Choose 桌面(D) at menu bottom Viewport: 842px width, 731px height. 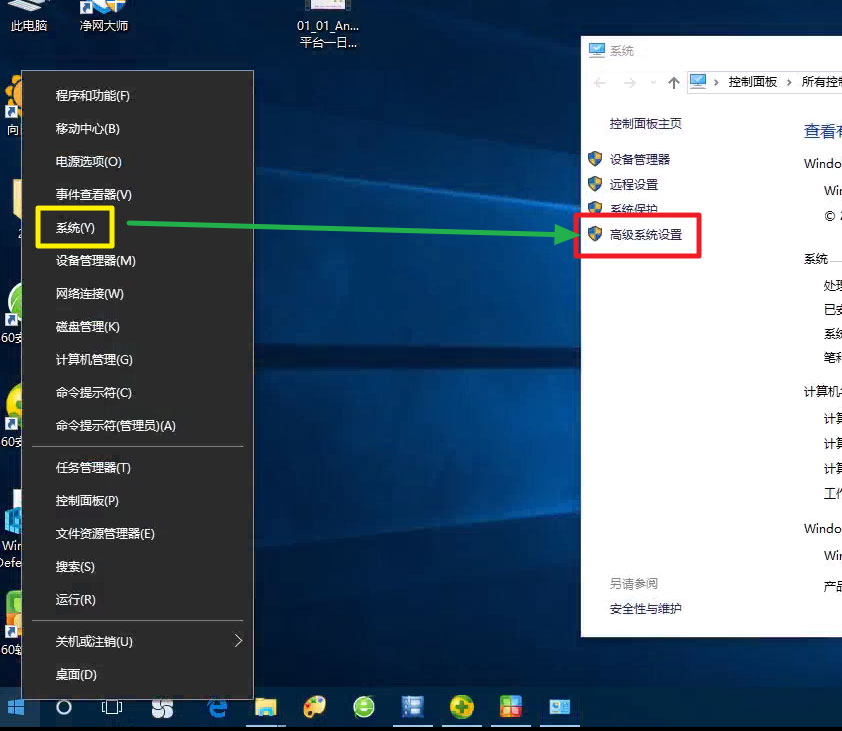click(x=76, y=675)
